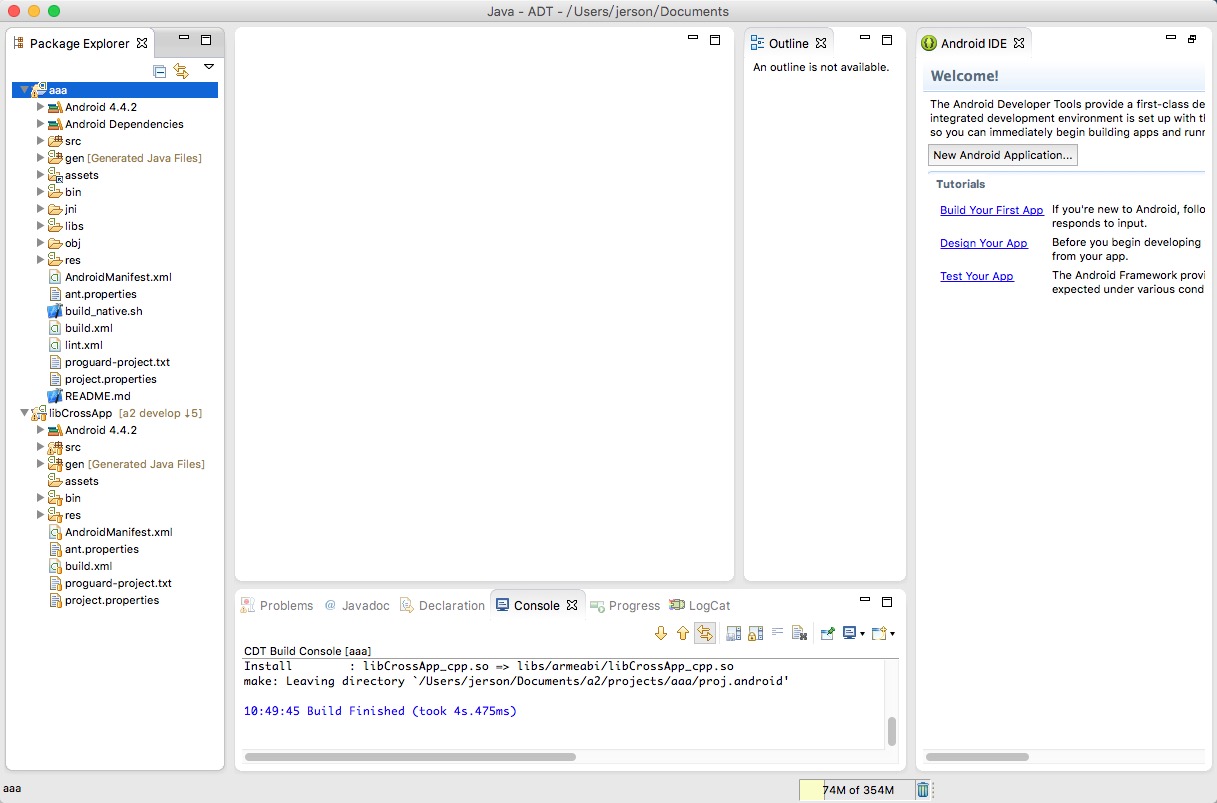The width and height of the screenshot is (1217, 803).
Task: Click Collapse All in Package Explorer
Action: click(x=160, y=71)
